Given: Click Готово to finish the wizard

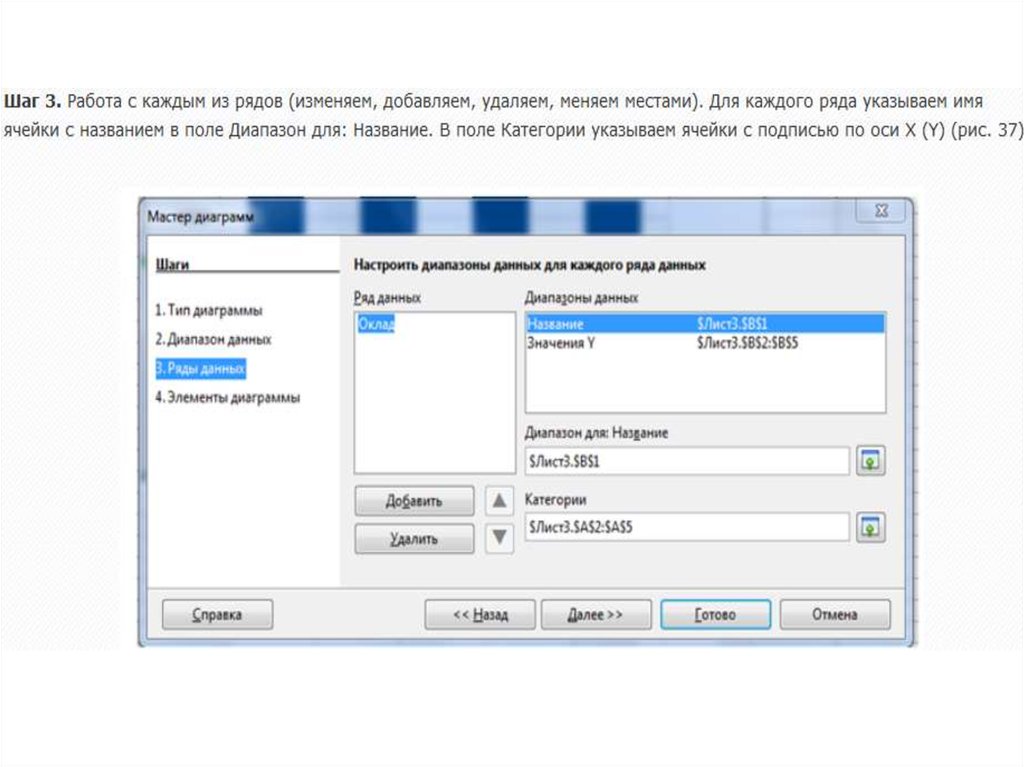Looking at the screenshot, I should point(715,615).
